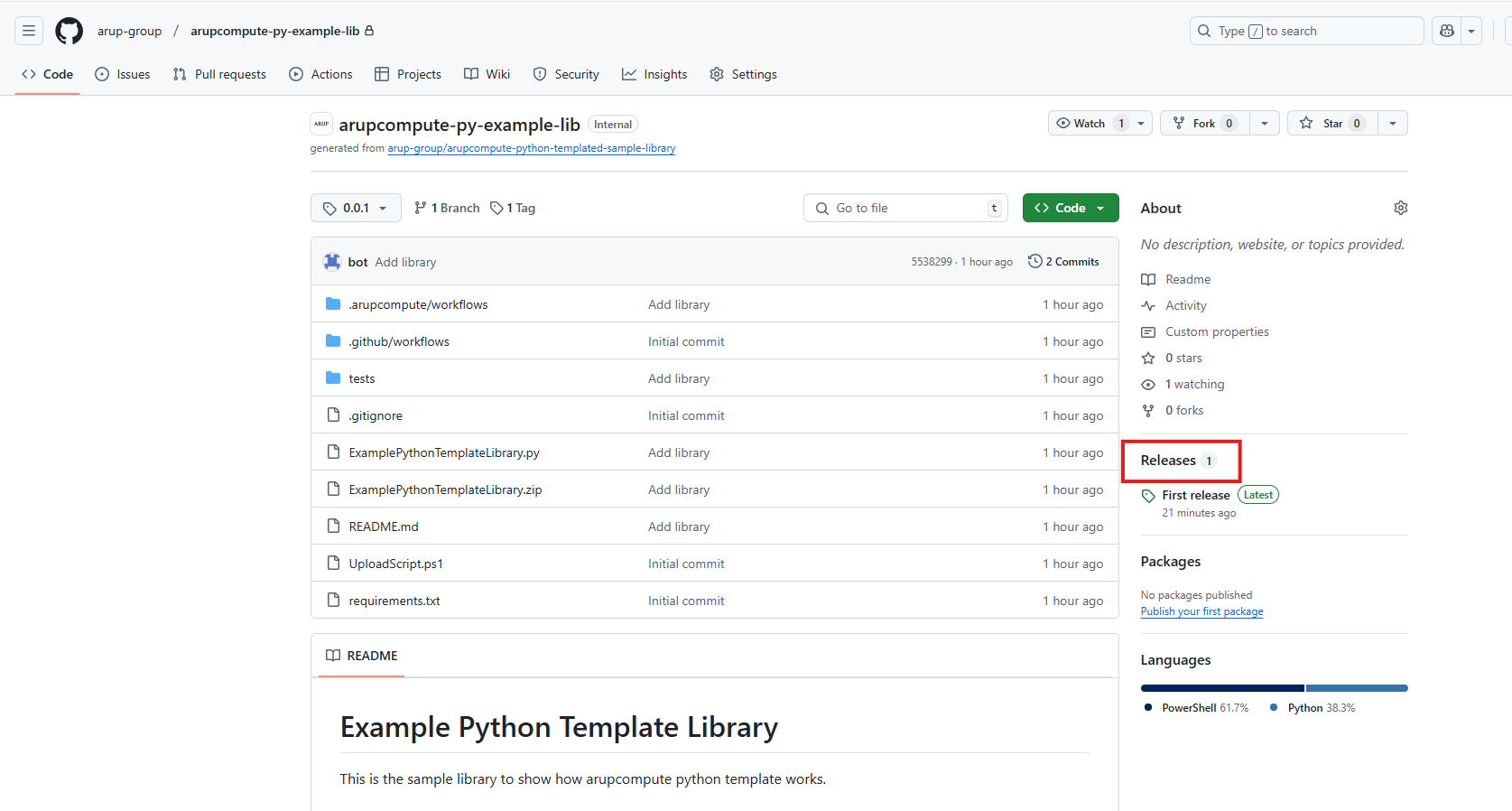
Task: Open the Insights tab
Action: coord(654,74)
